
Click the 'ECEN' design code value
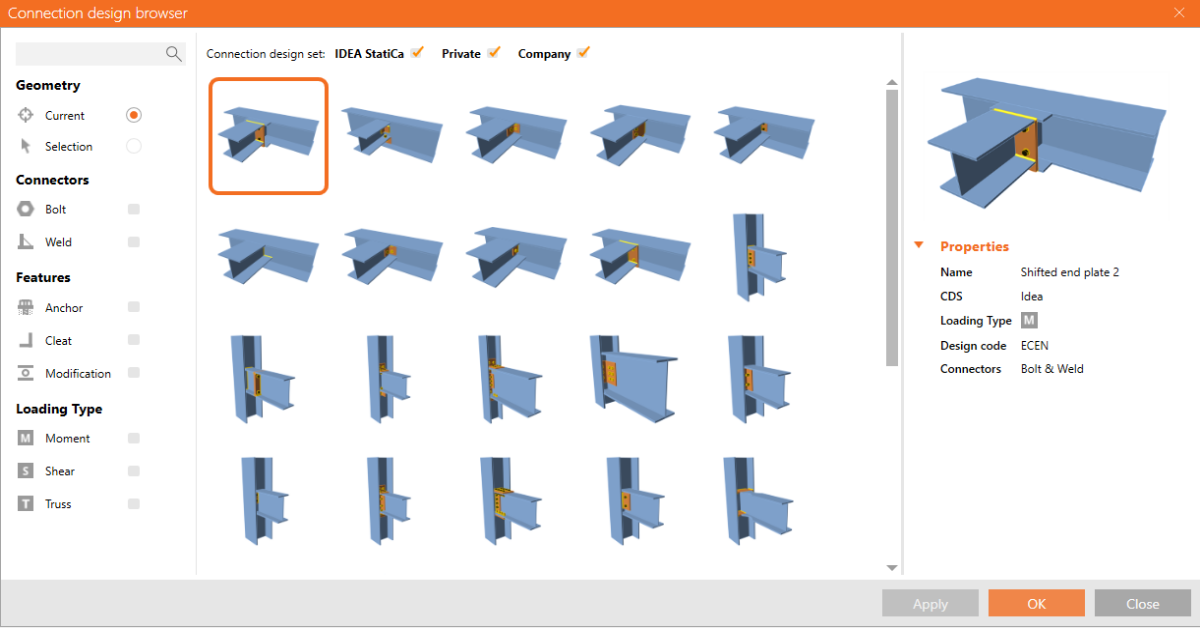point(1034,345)
